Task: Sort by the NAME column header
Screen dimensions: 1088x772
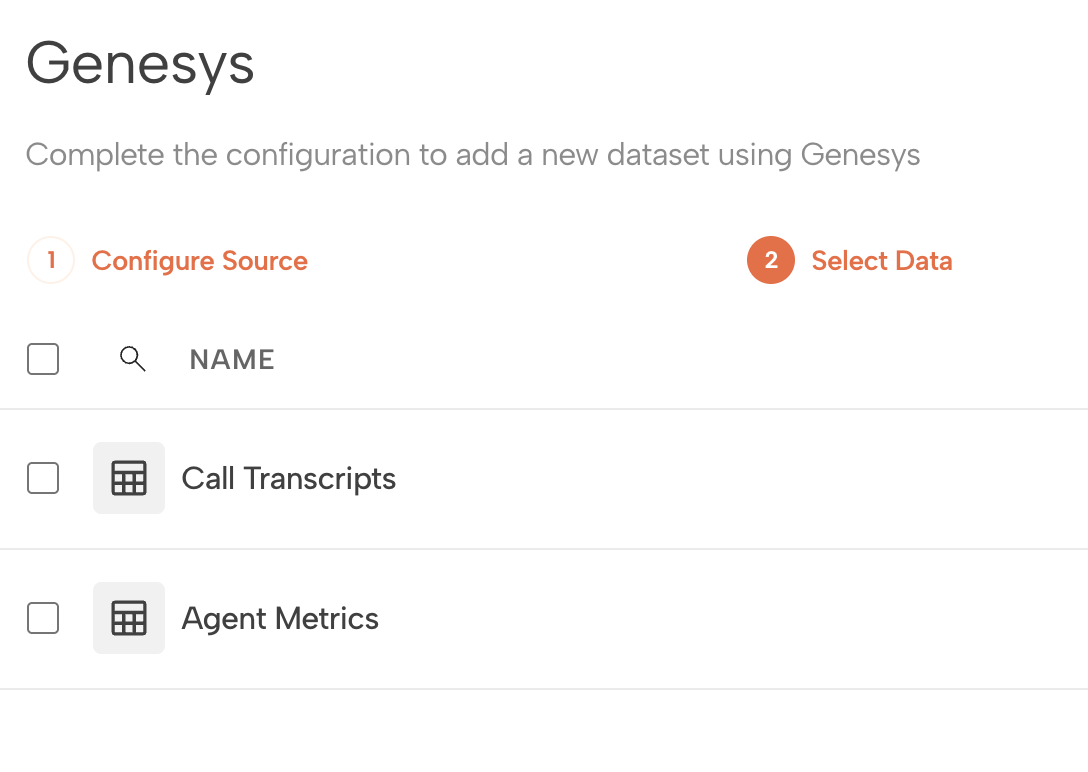Action: (x=232, y=360)
